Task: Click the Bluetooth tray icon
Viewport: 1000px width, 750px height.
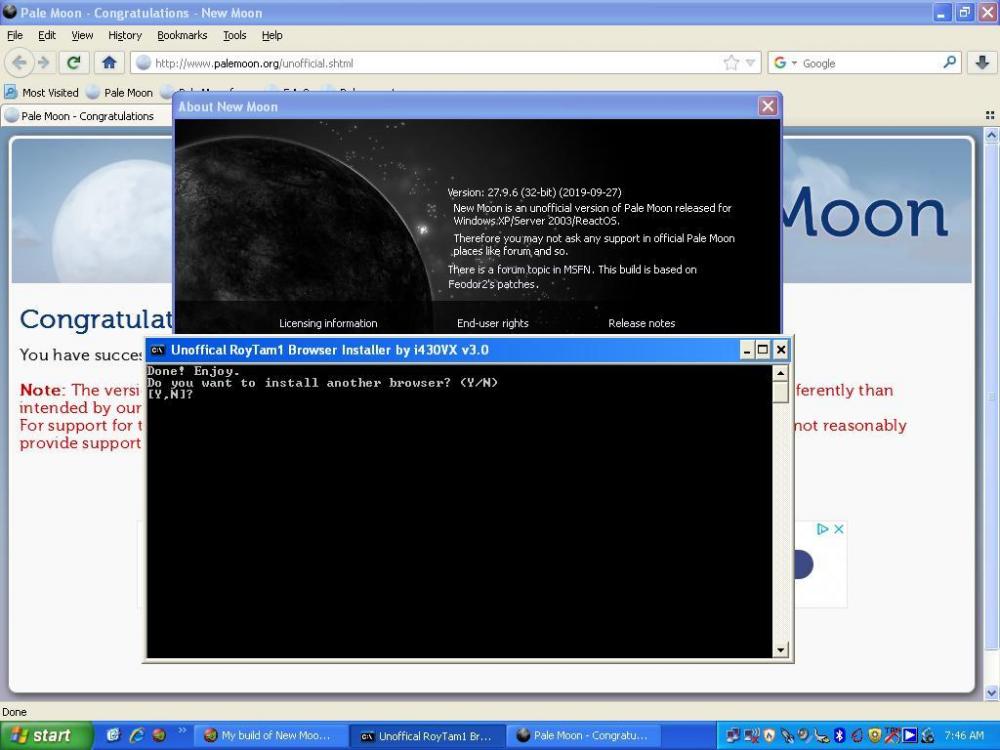Action: coord(839,736)
